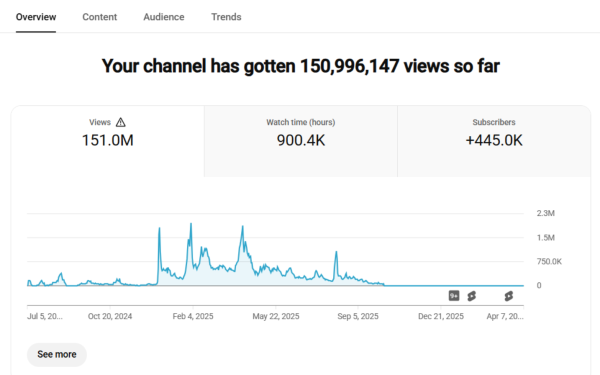The height and width of the screenshot is (375, 600).
Task: Click the See more button
Action: (x=57, y=354)
